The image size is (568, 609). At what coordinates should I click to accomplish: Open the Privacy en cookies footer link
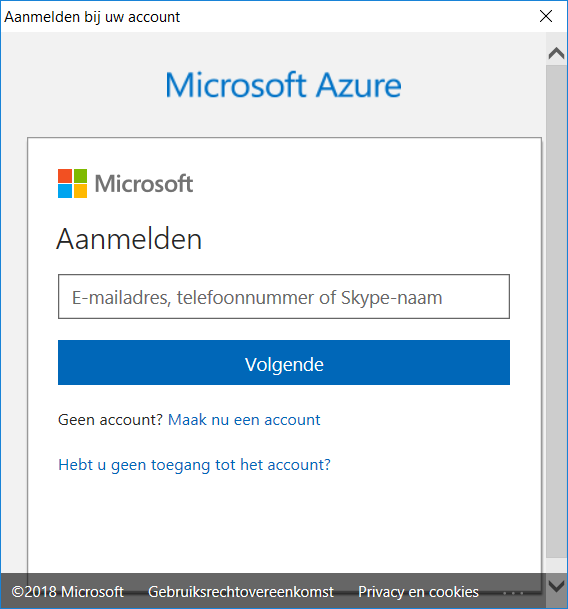click(418, 592)
